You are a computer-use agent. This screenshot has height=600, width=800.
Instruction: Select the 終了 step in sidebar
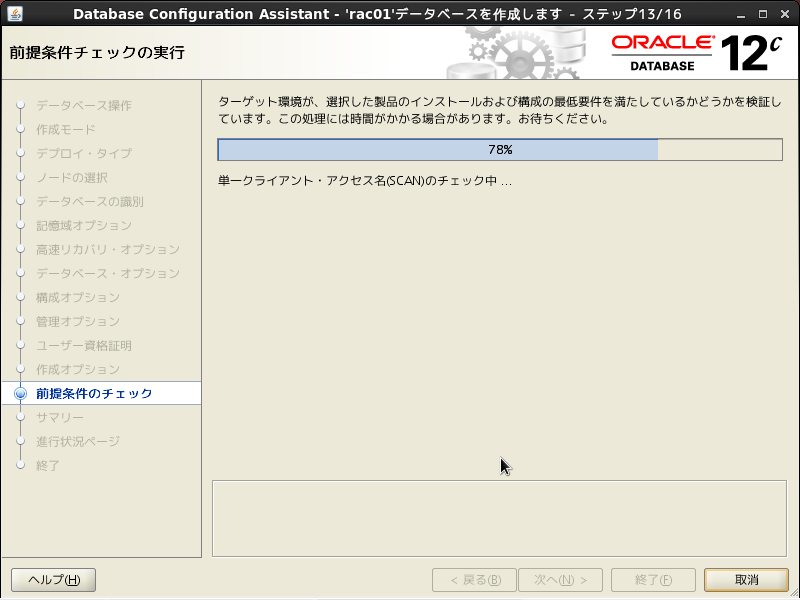(x=47, y=465)
